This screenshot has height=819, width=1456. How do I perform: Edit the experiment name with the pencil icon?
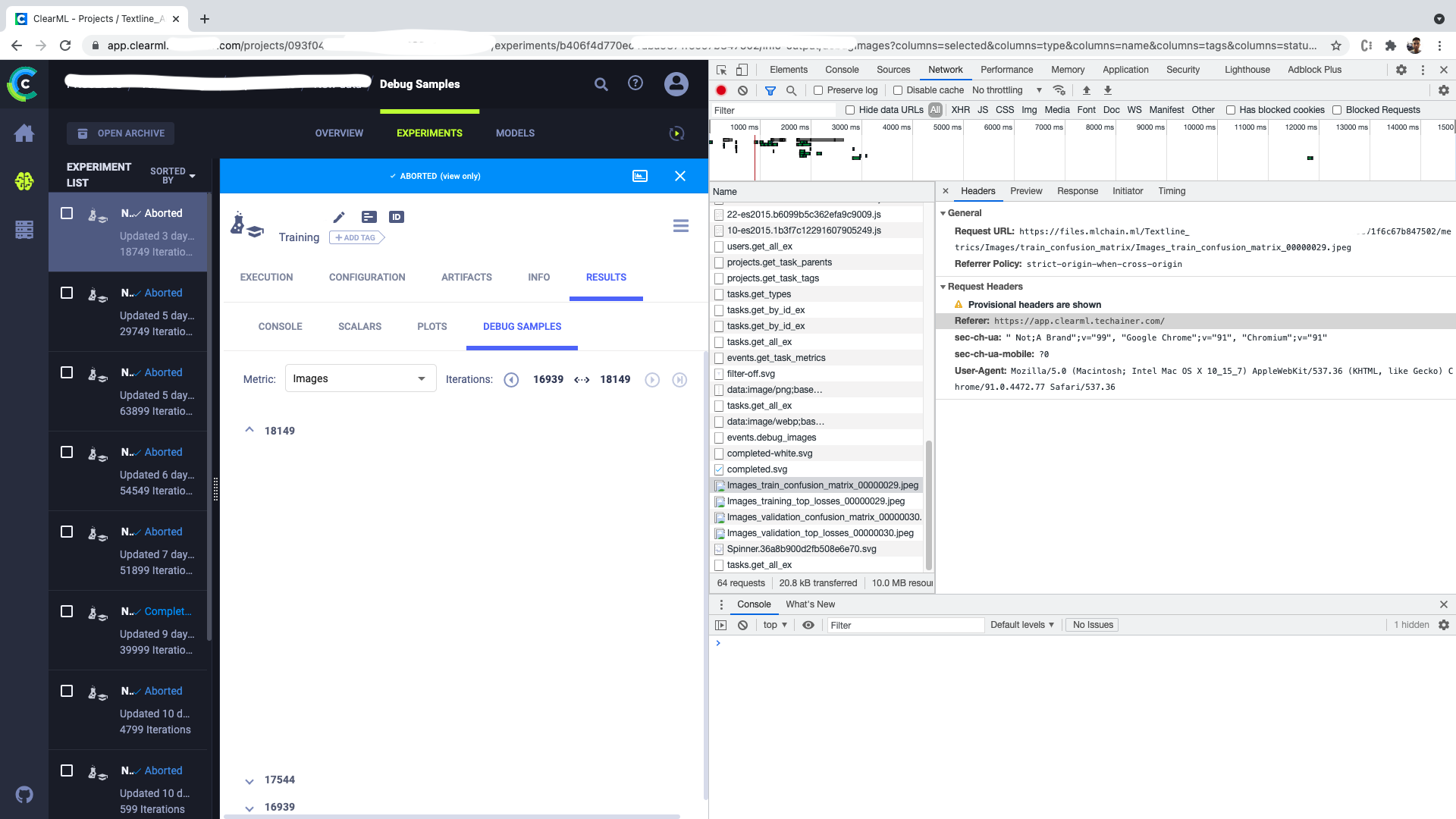(x=339, y=217)
